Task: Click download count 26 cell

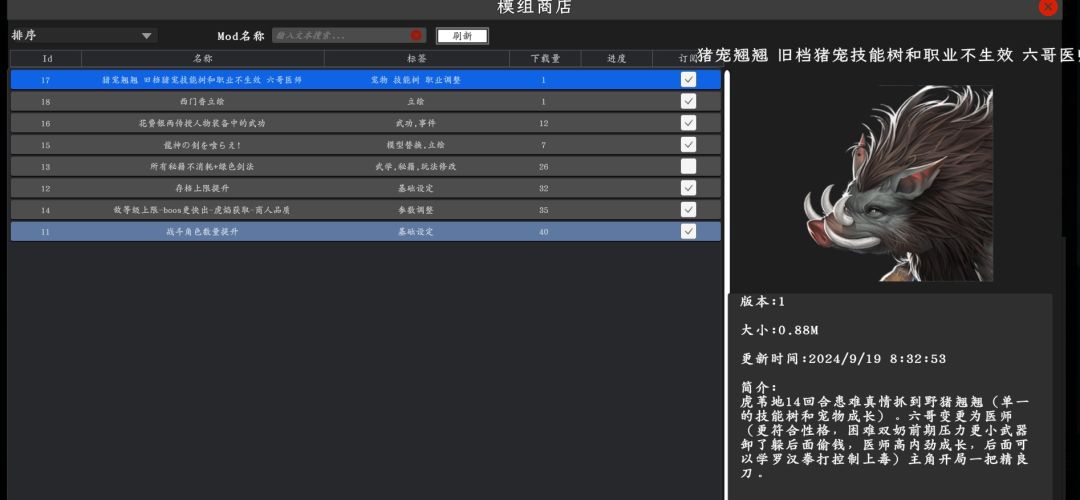Action: point(544,167)
